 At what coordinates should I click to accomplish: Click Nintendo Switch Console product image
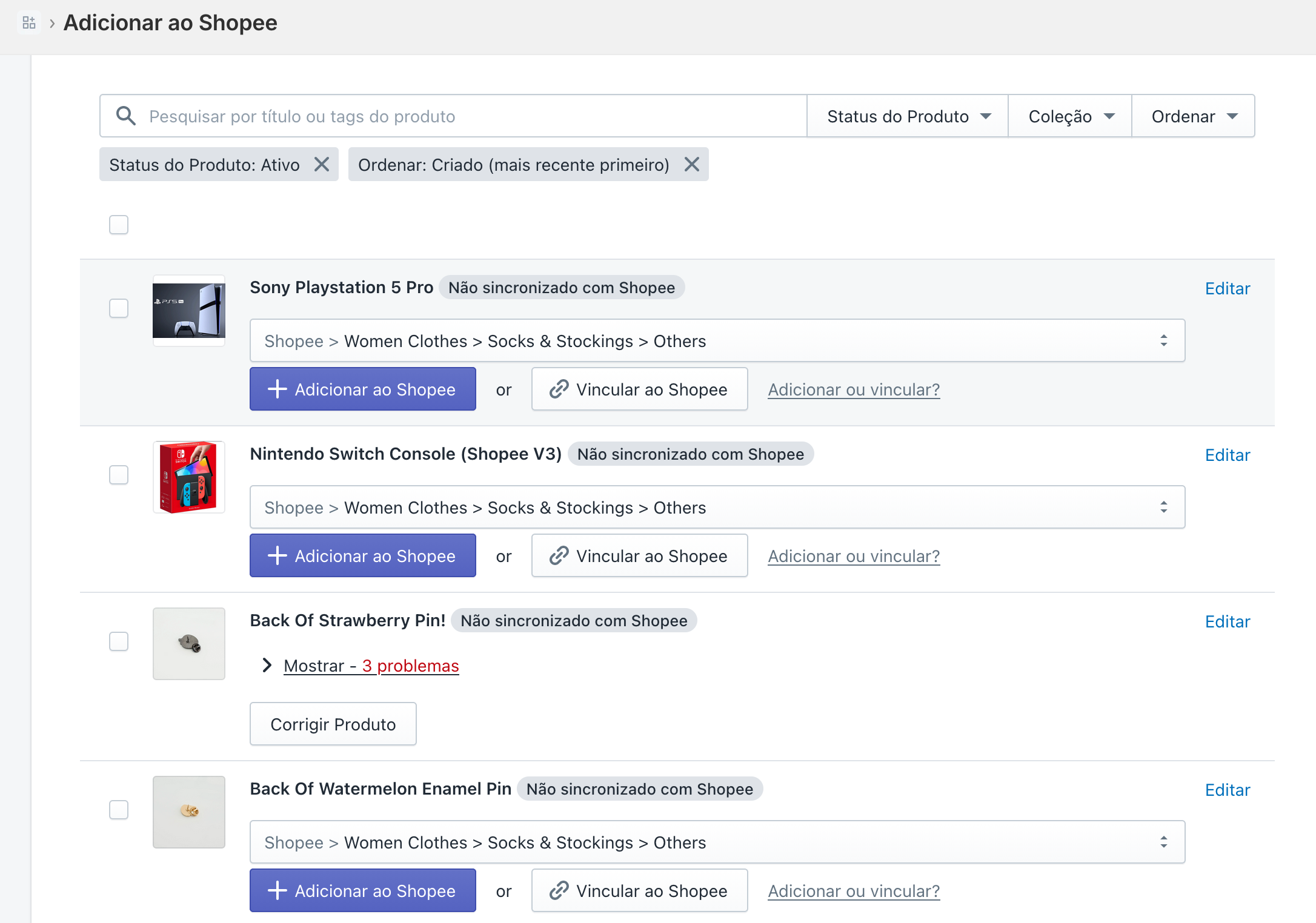coord(189,477)
